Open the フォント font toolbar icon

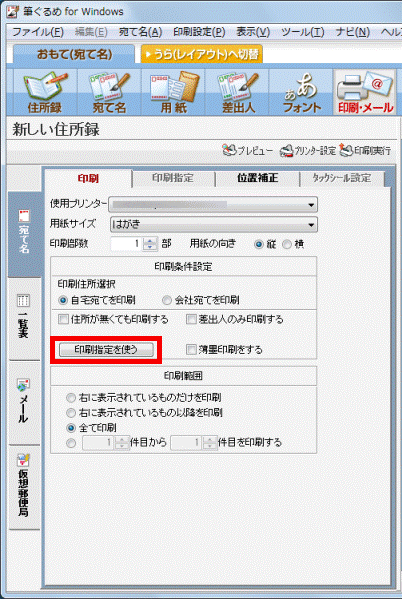(x=302, y=92)
